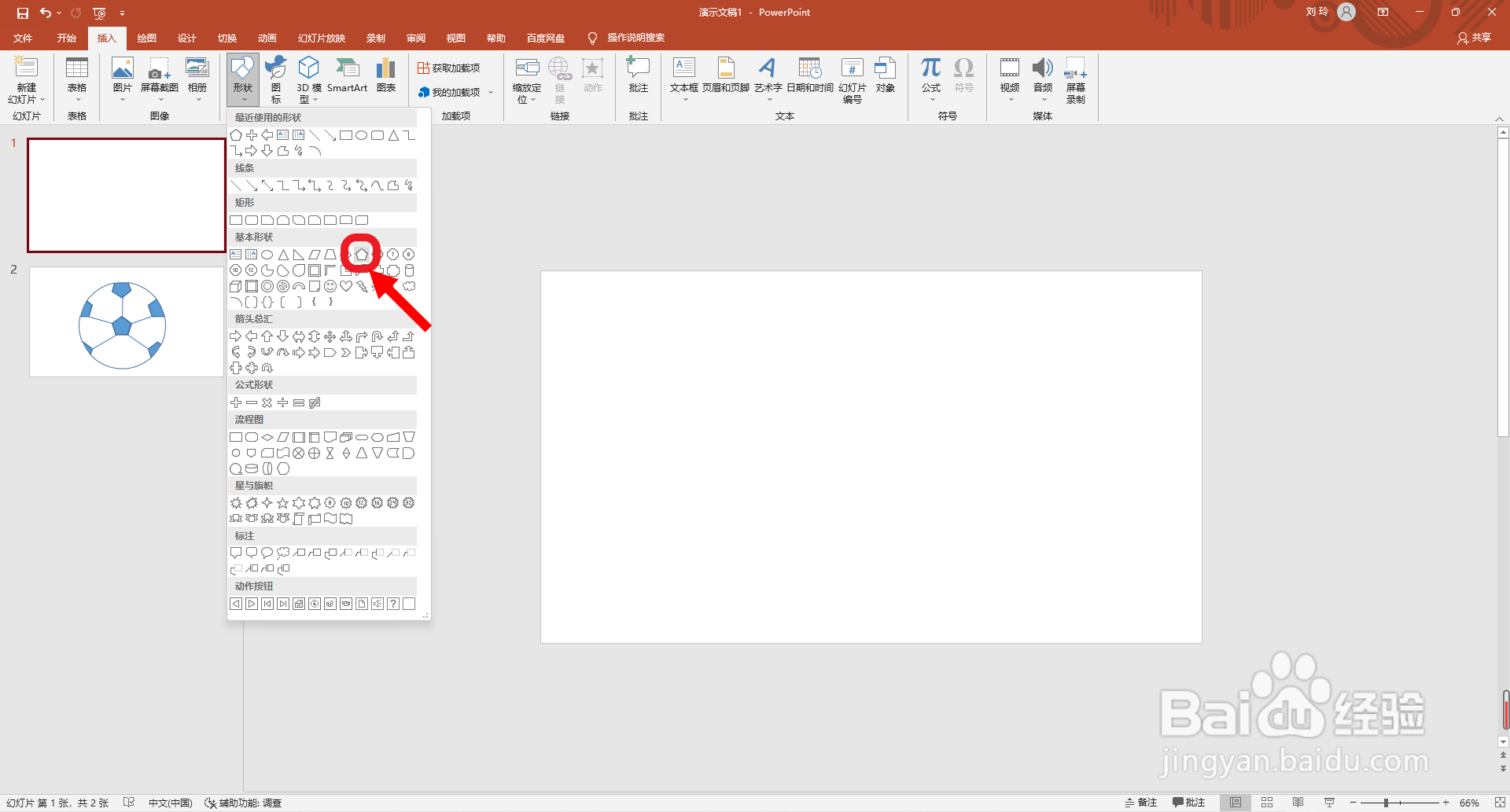Screen dimensions: 1510x812
Task: Choose the flowchart summing junction shape
Action: (x=299, y=453)
